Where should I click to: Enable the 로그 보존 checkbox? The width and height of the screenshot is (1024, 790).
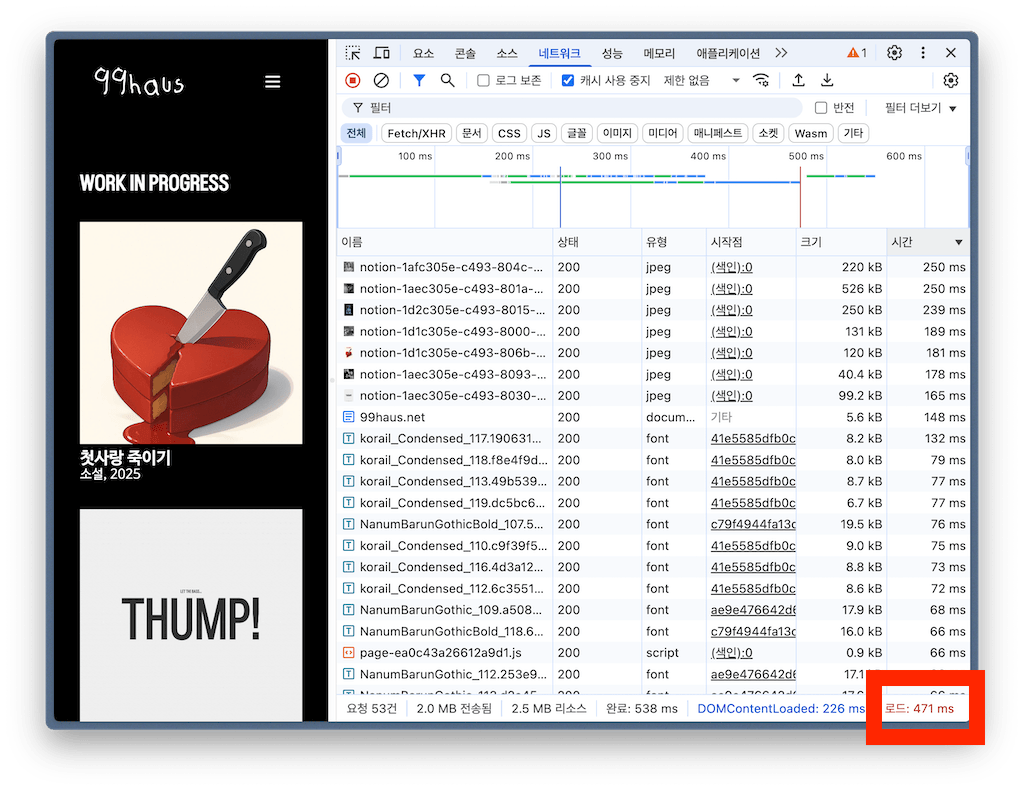pyautogui.click(x=483, y=80)
